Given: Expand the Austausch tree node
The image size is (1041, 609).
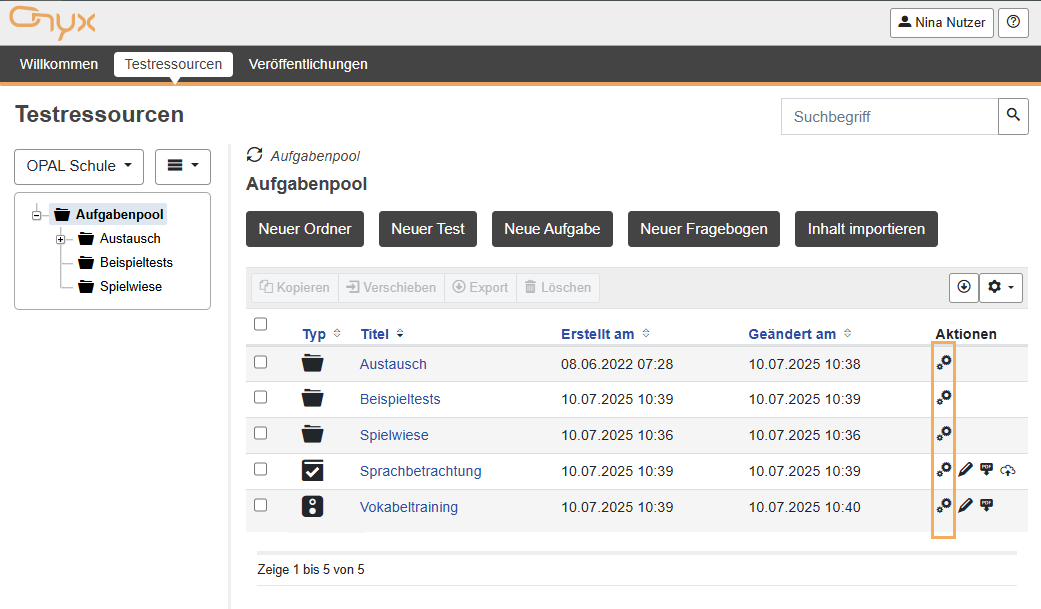Looking at the screenshot, I should 60,239.
